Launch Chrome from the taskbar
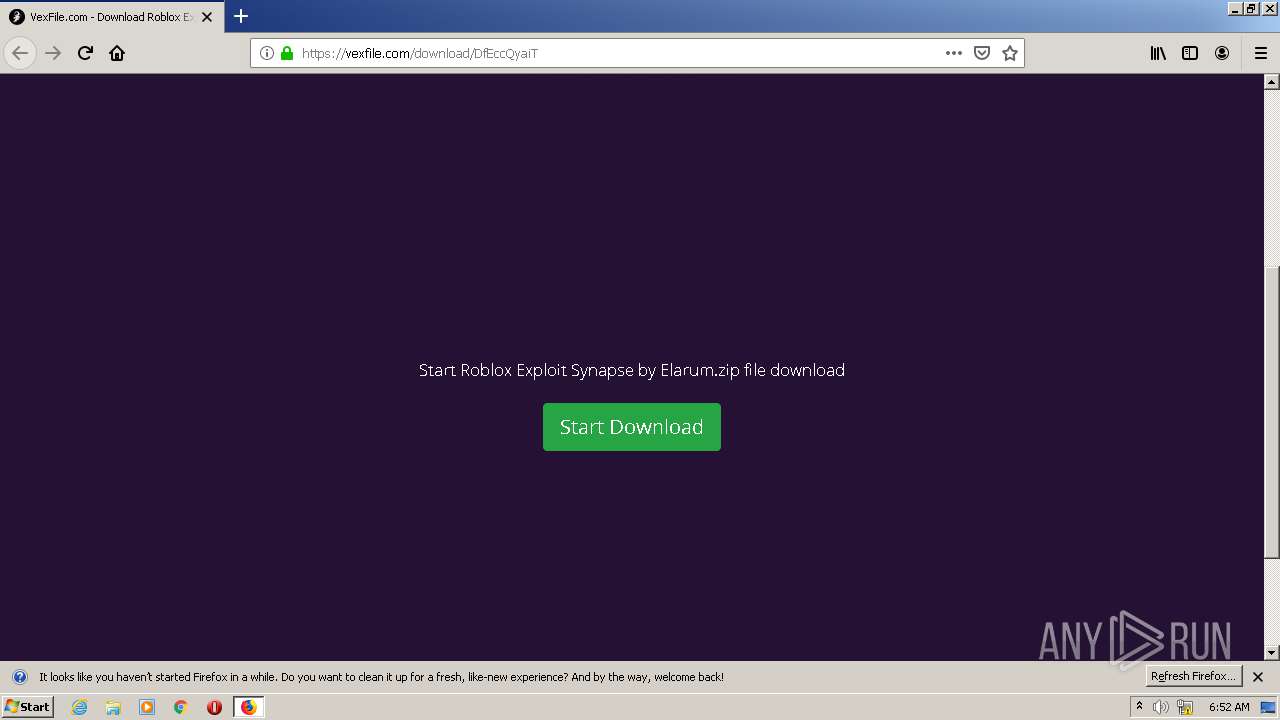1280x720 pixels. pyautogui.click(x=181, y=707)
